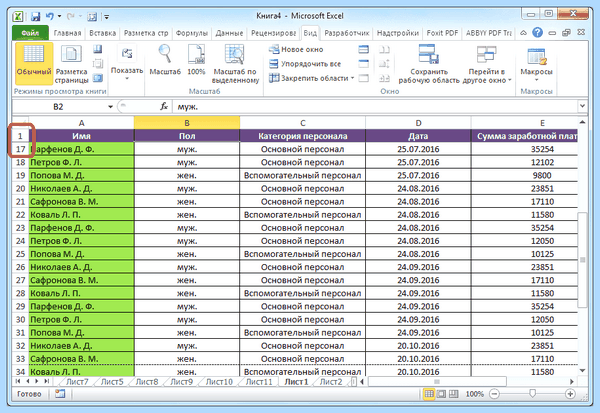Toggle Page Layout view in status bar
The height and width of the screenshot is (413, 600).
tap(441, 393)
